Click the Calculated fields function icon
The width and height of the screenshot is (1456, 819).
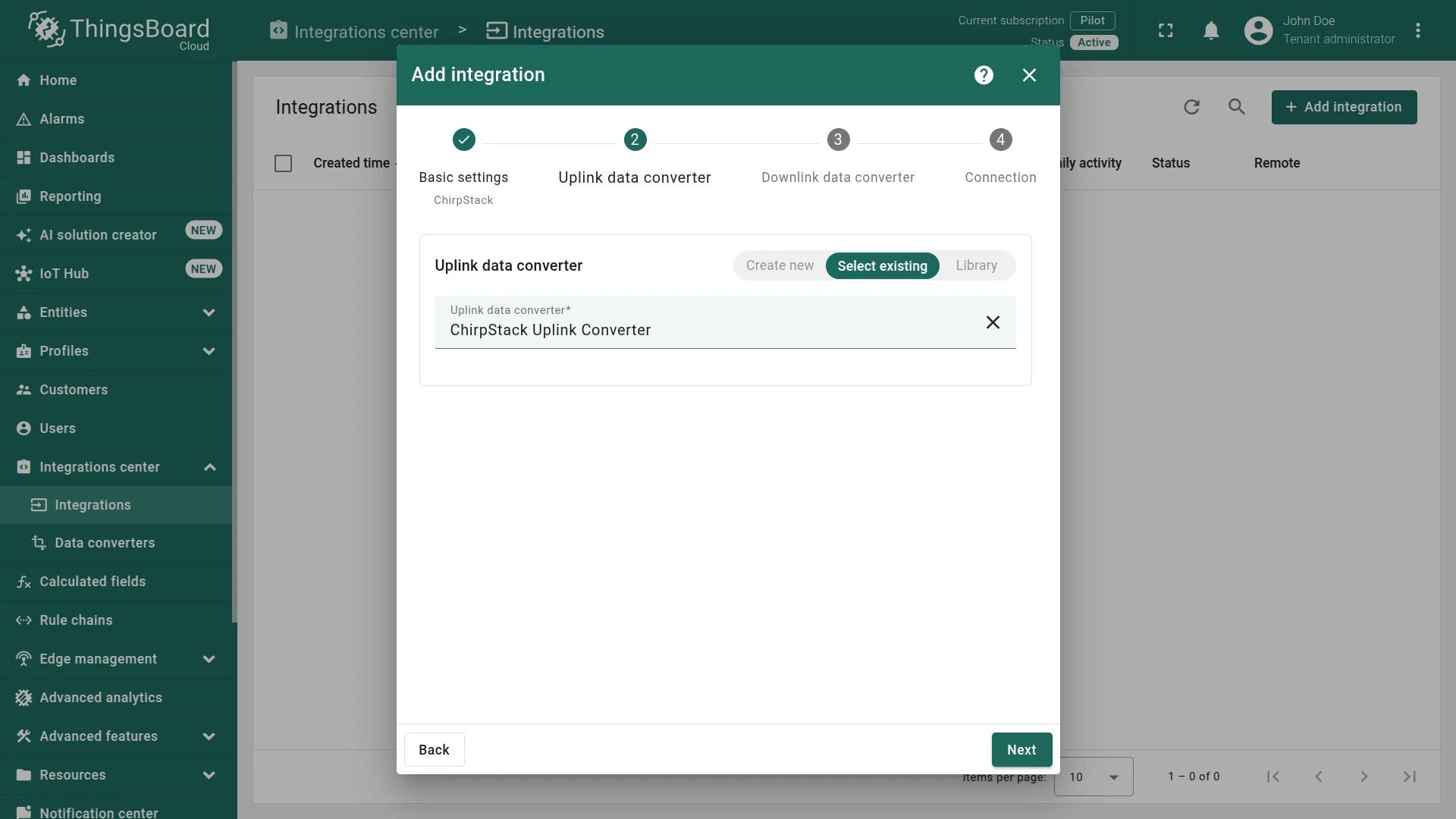pos(24,582)
